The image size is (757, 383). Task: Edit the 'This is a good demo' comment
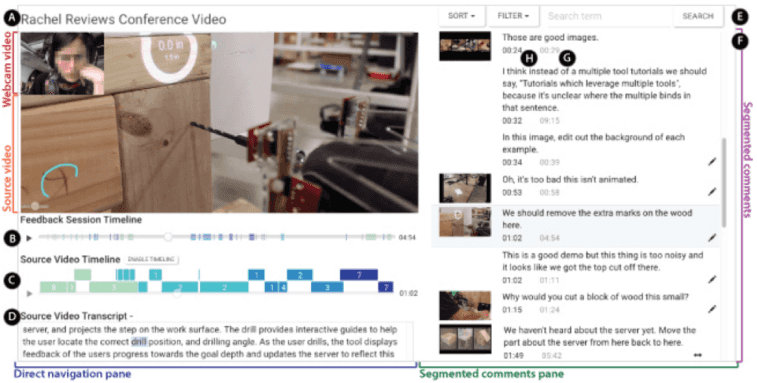[712, 279]
